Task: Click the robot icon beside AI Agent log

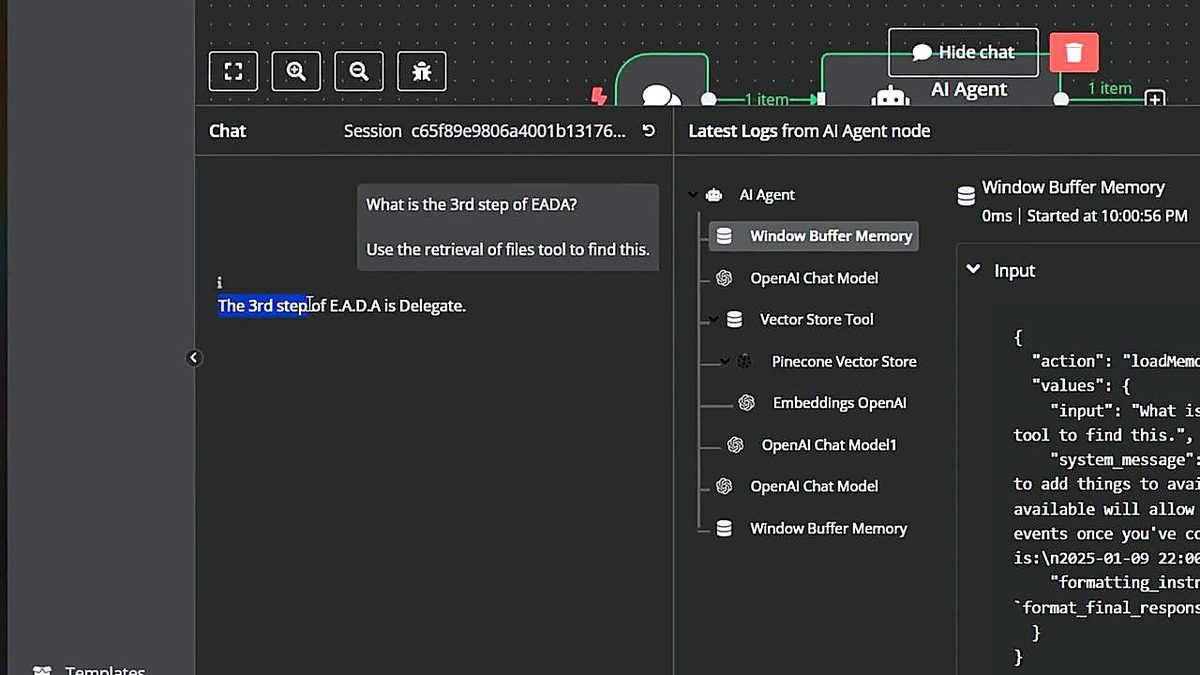Action: tap(713, 195)
